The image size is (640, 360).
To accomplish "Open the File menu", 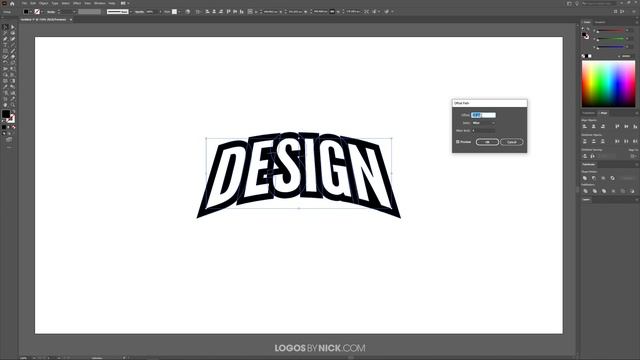I will click(x=24, y=3).
